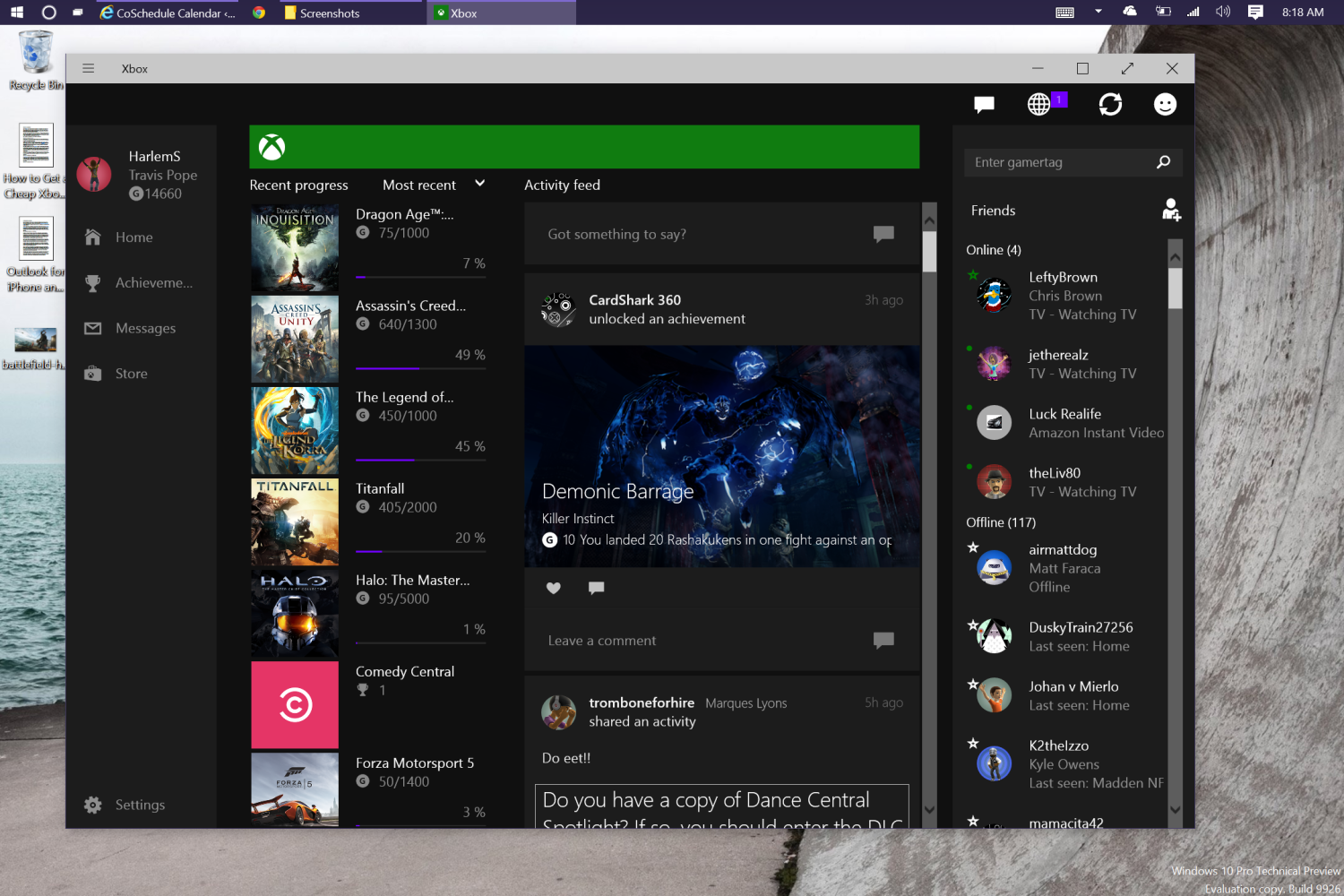
Task: Open Dragon Age Inquisition progress entry
Action: coord(369,248)
